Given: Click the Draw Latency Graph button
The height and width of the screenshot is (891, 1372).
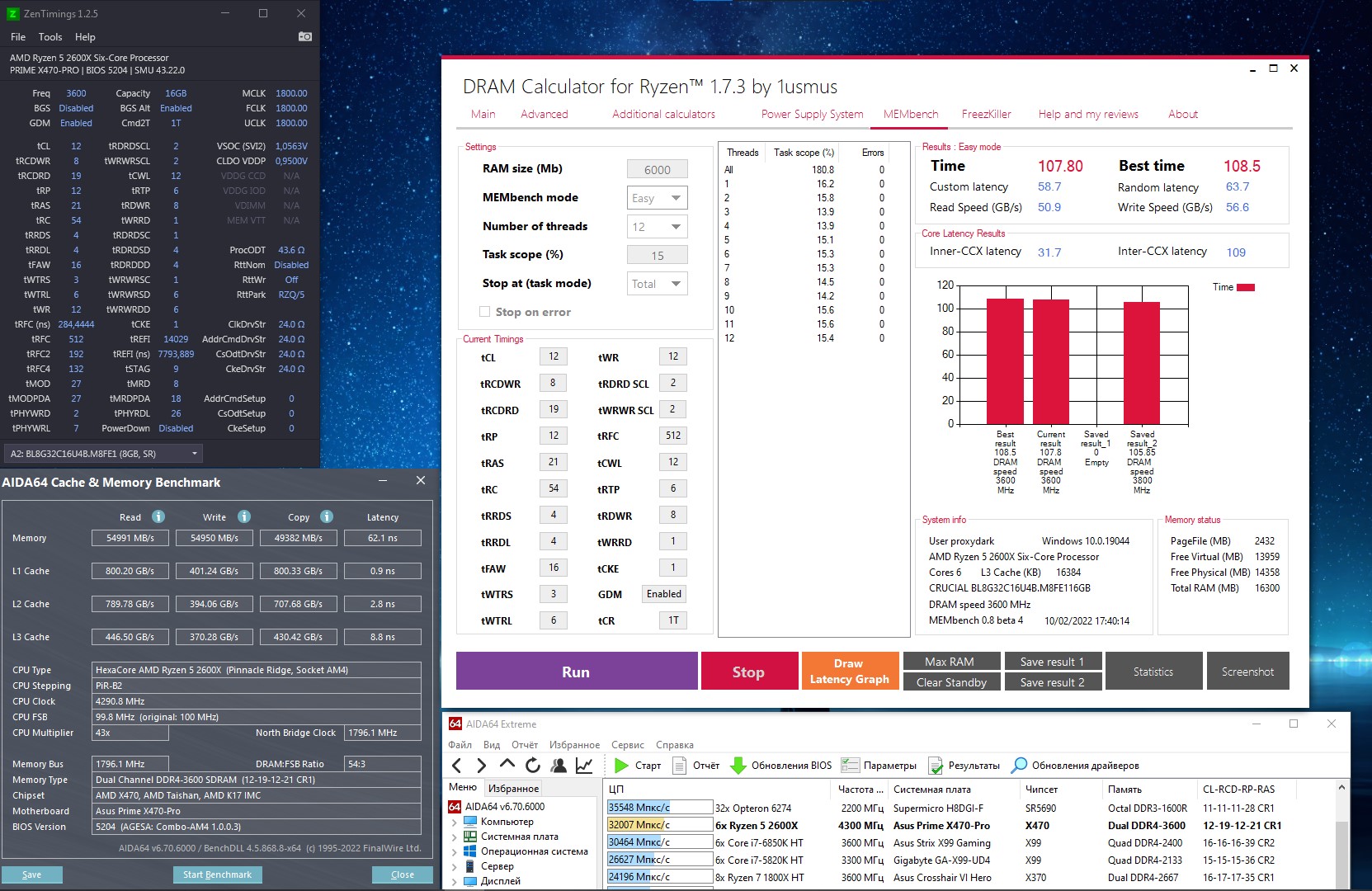Looking at the screenshot, I should click(x=850, y=672).
